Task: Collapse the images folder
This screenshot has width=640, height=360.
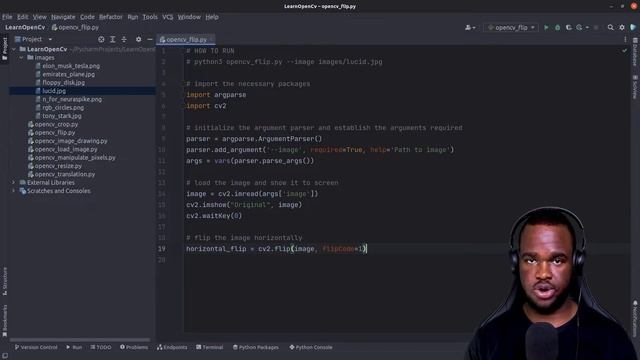Action: click(x=21, y=58)
